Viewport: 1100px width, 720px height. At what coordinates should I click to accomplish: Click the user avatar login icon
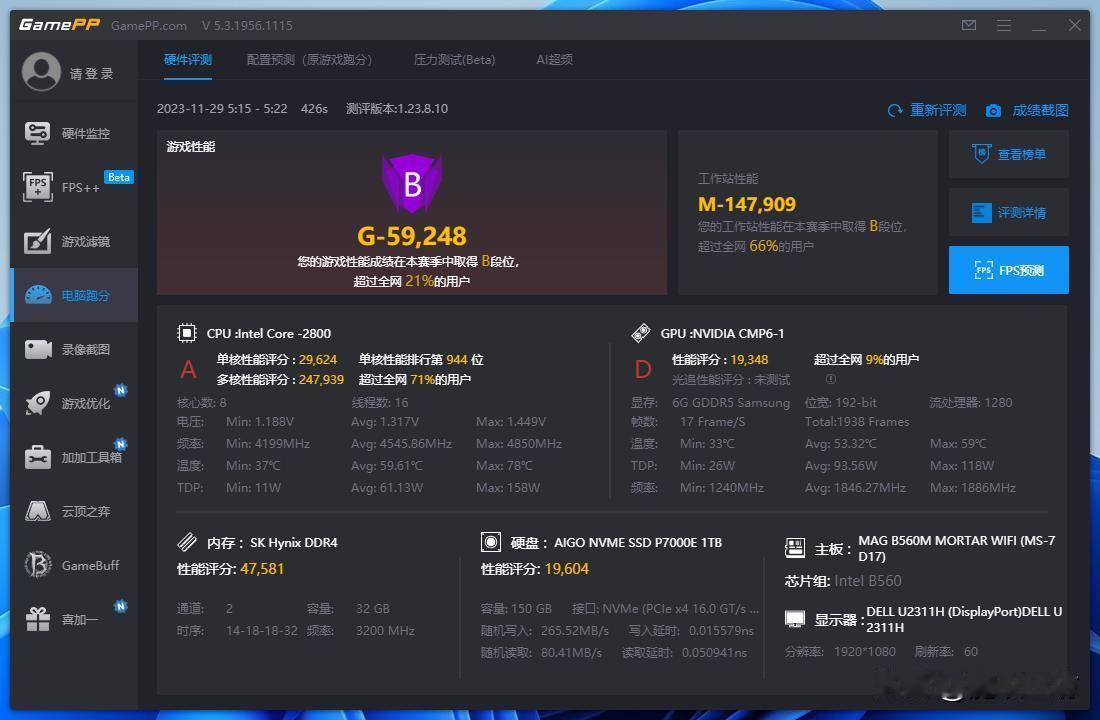point(41,72)
